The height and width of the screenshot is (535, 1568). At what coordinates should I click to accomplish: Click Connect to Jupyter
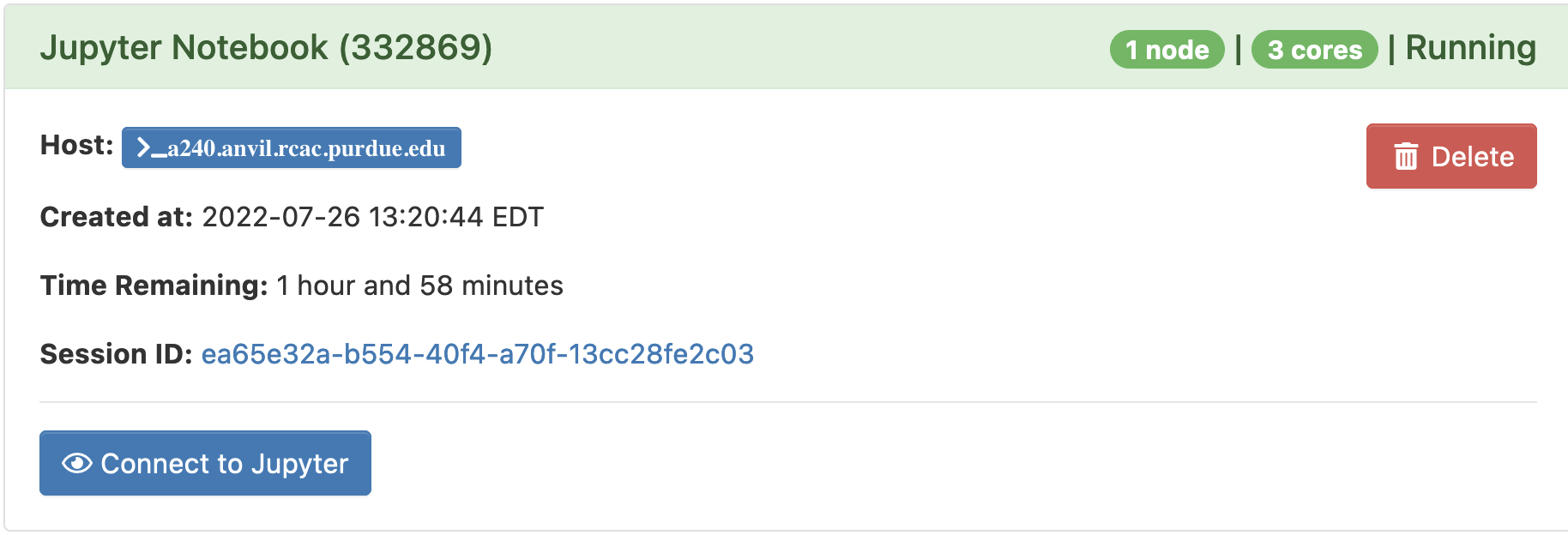pyautogui.click(x=205, y=463)
